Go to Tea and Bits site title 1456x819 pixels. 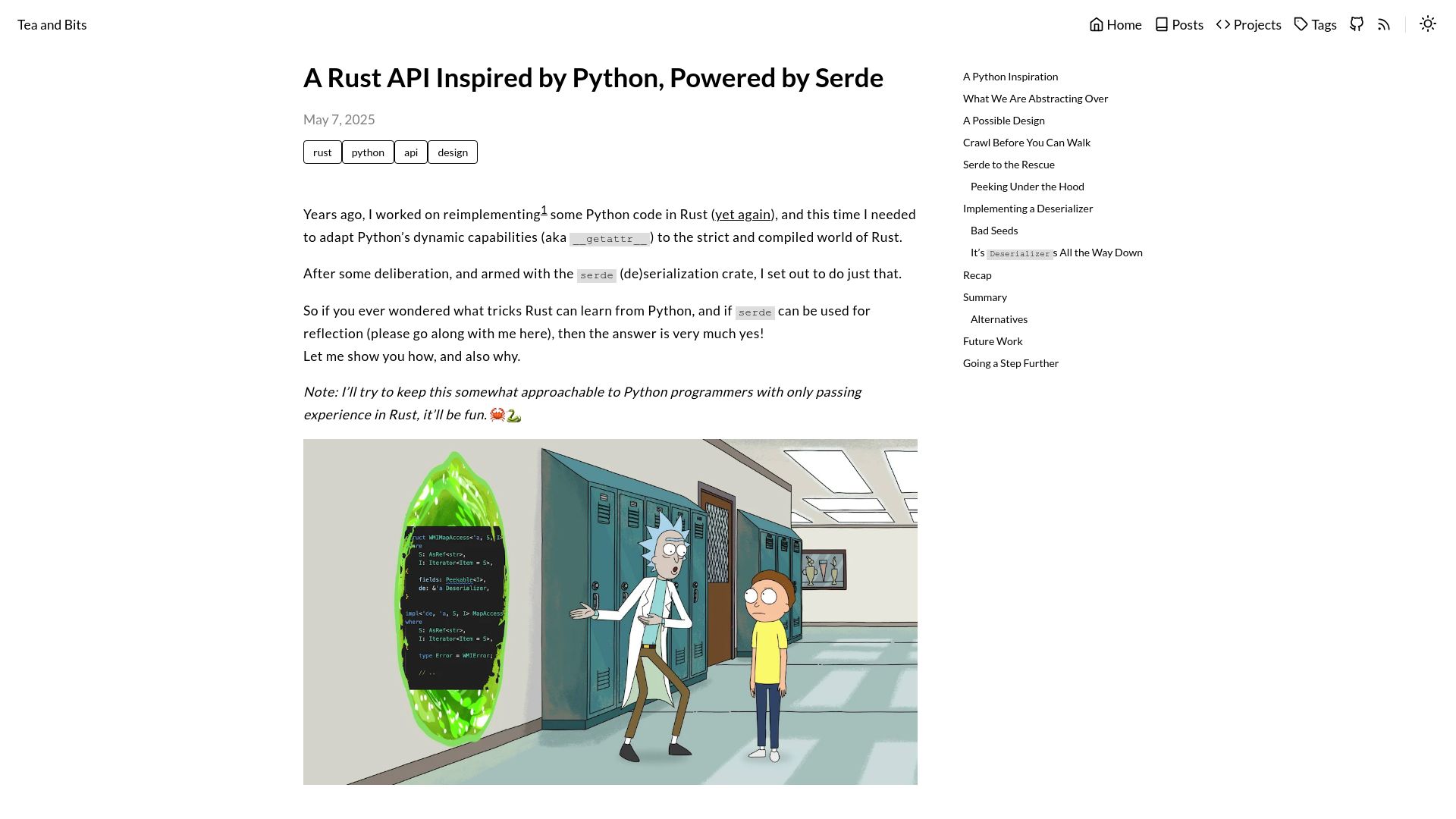pos(52,25)
